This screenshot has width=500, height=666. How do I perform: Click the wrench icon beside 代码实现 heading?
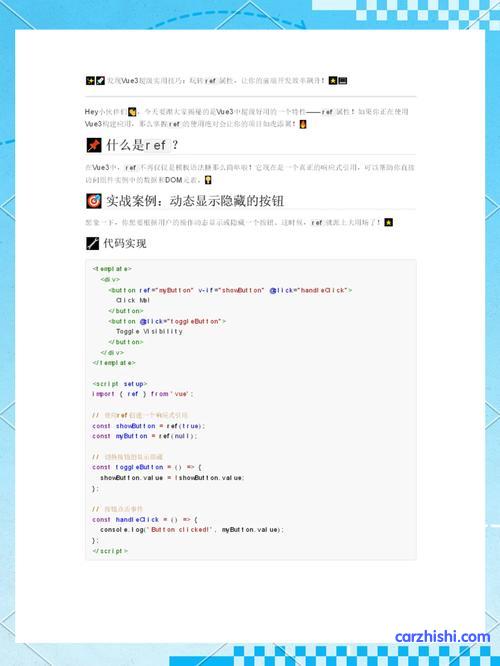pyautogui.click(x=93, y=243)
